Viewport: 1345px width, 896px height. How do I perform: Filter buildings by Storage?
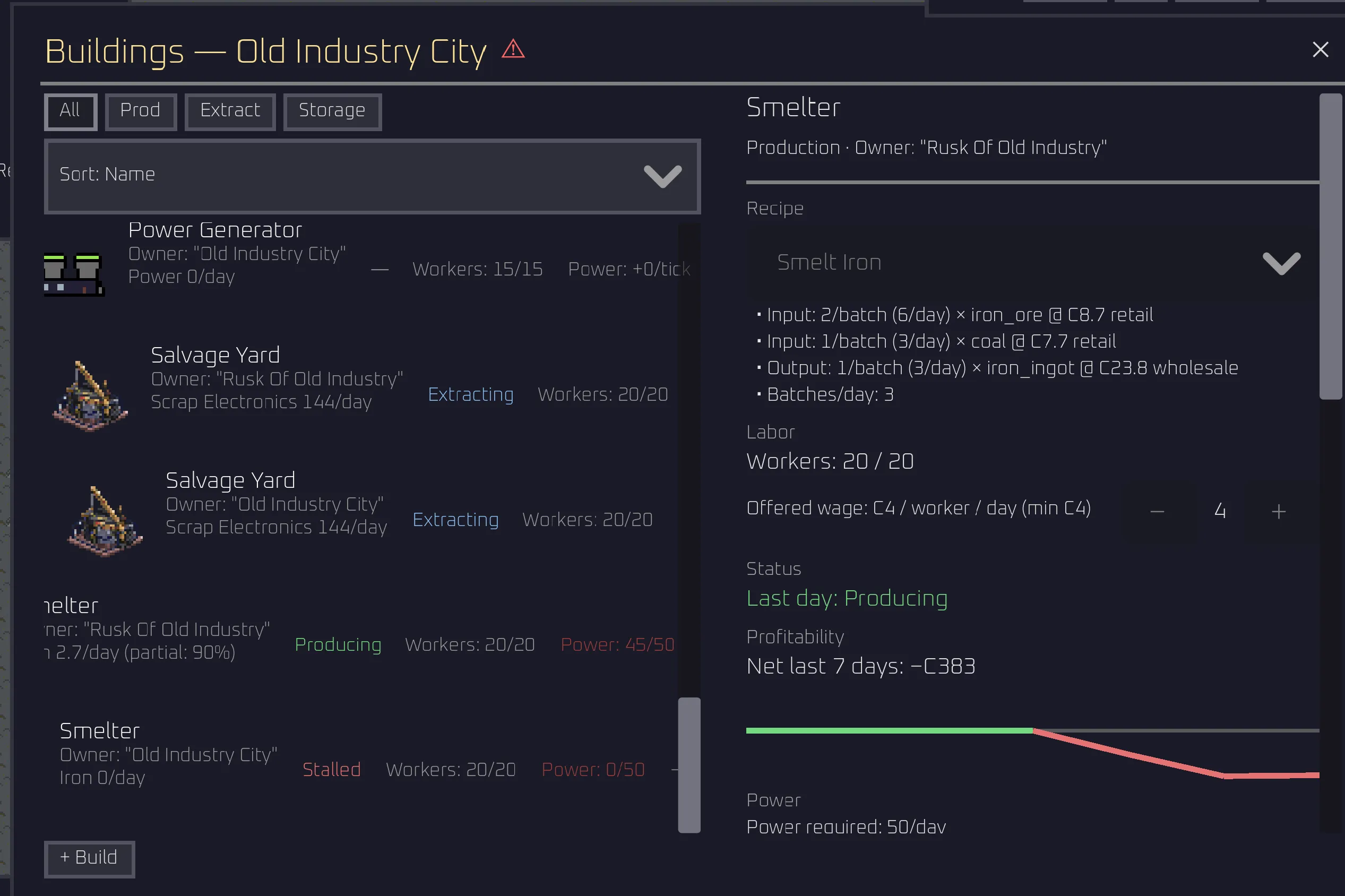pos(333,112)
